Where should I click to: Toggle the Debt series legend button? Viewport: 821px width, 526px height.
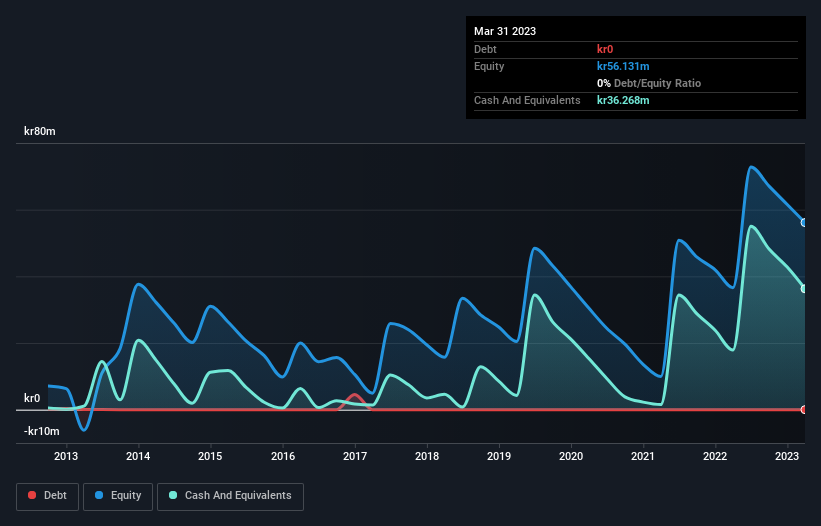tap(47, 496)
